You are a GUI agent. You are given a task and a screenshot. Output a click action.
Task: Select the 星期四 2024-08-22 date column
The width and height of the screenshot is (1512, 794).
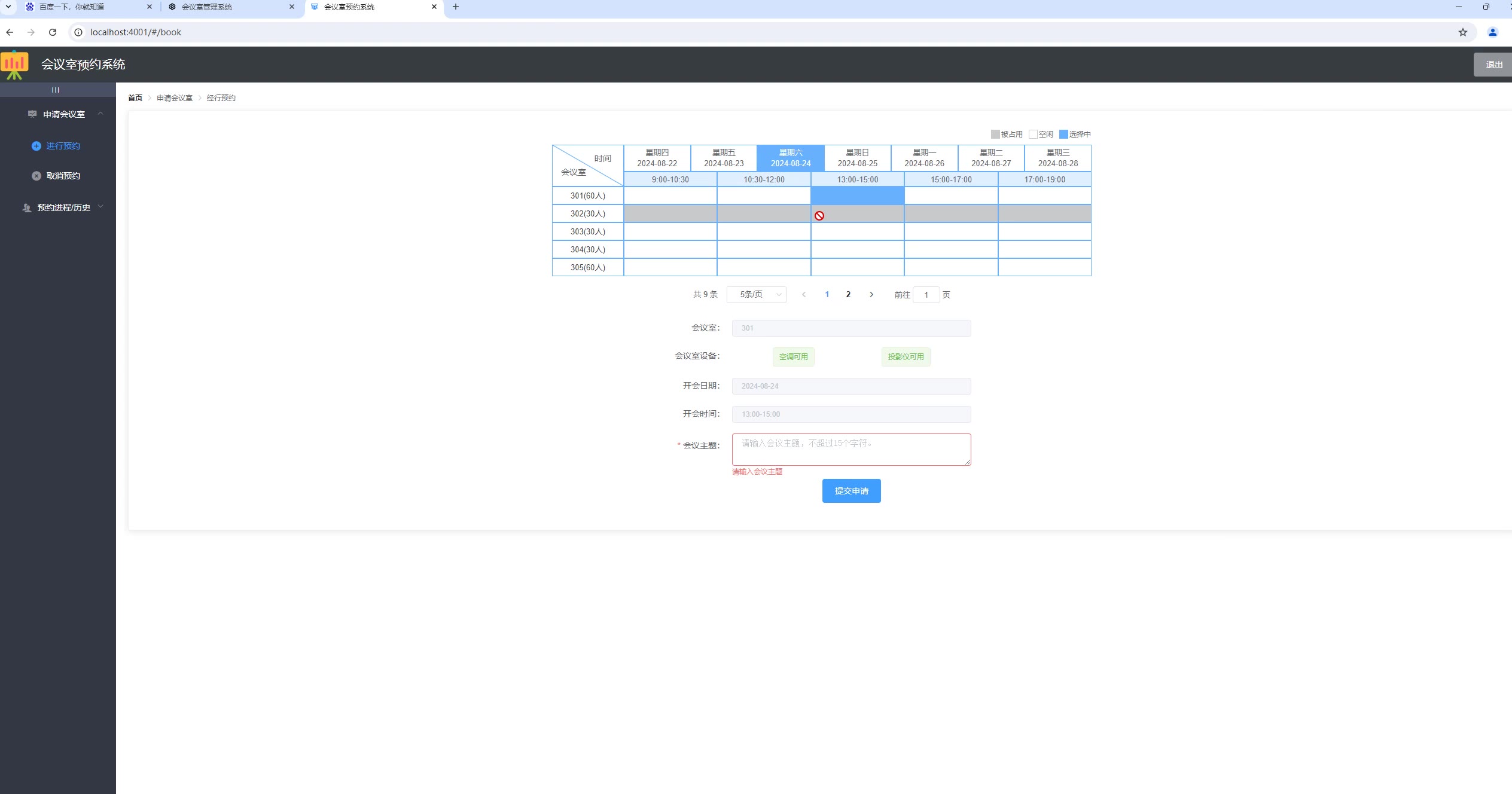pos(657,158)
